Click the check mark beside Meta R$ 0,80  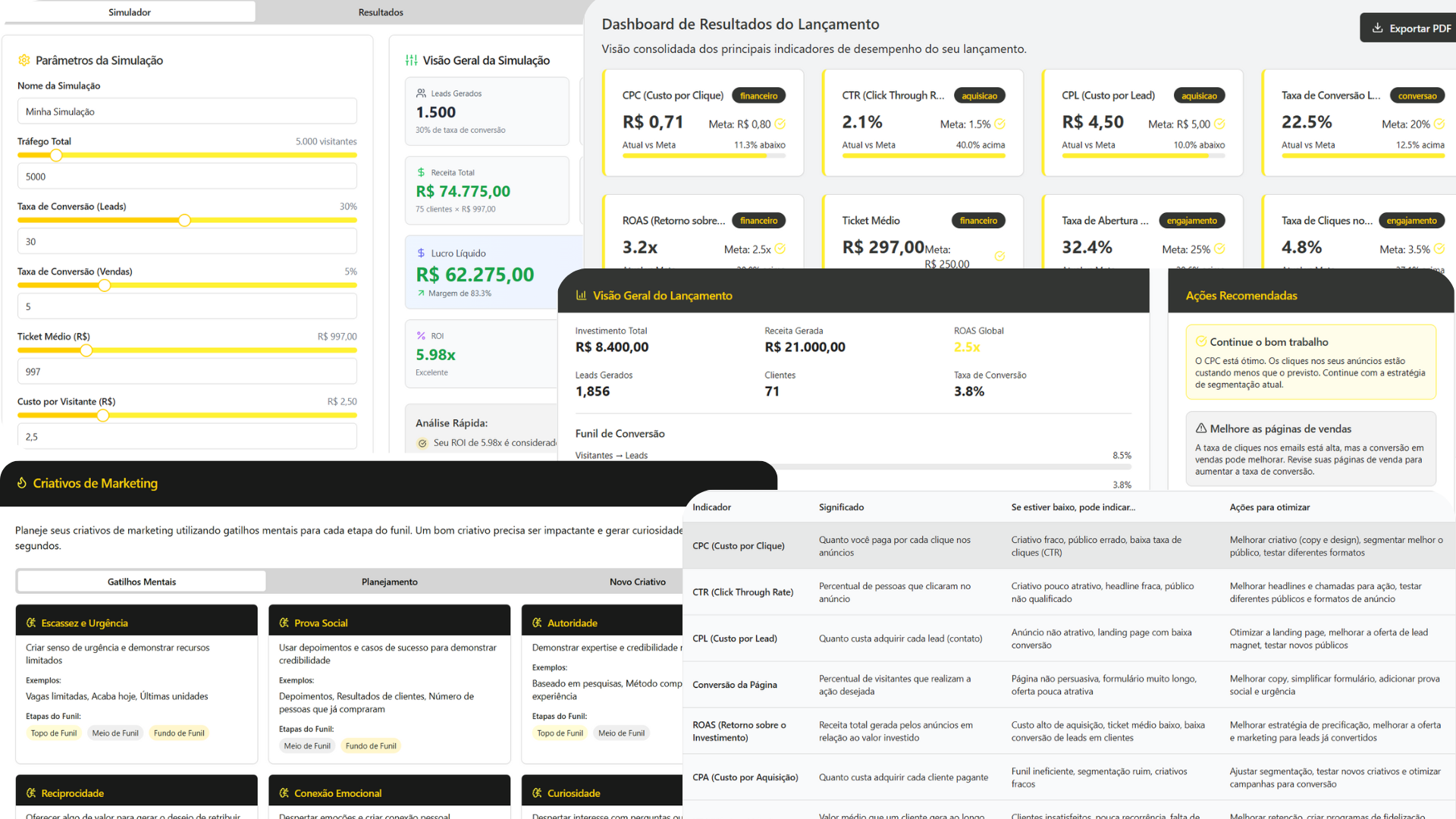pyautogui.click(x=780, y=124)
